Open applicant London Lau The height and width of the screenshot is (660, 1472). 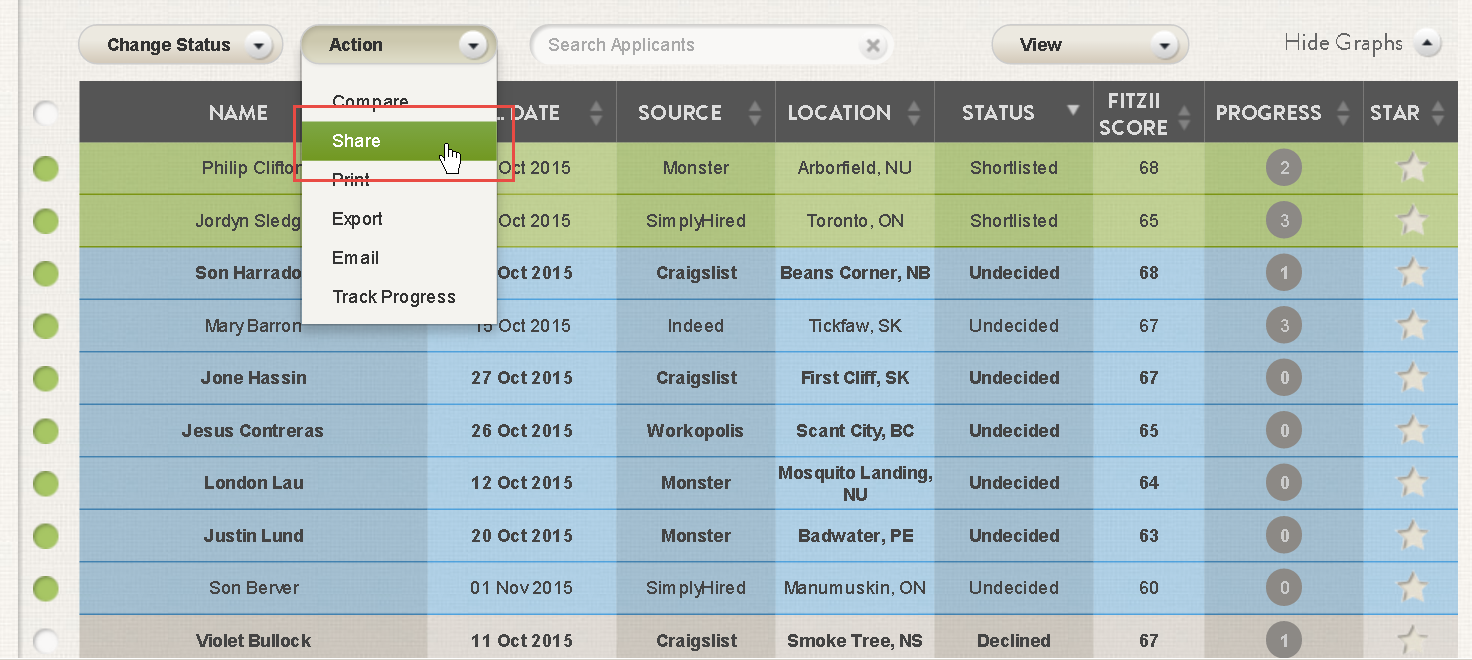(254, 483)
